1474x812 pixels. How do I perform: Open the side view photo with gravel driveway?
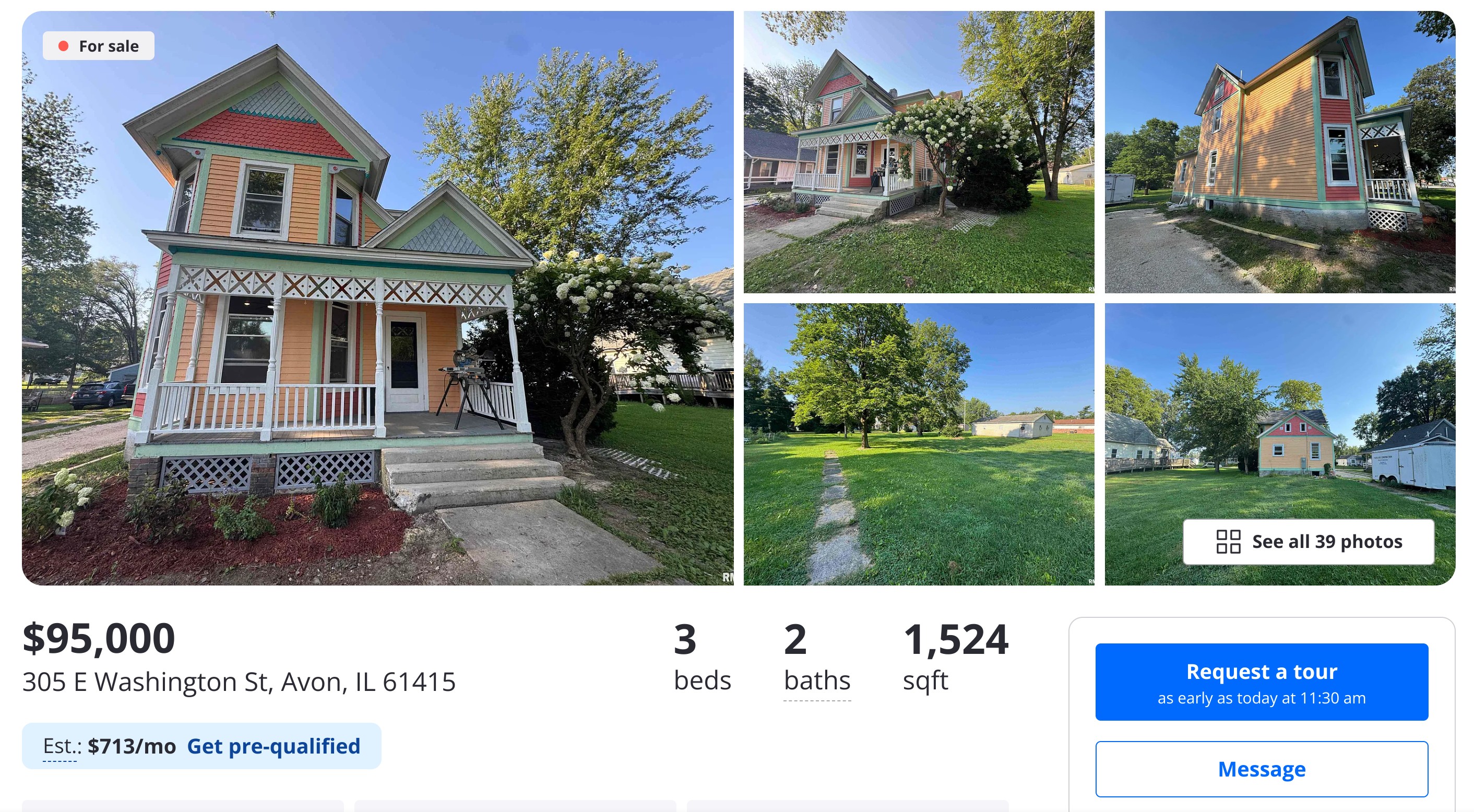click(1279, 152)
